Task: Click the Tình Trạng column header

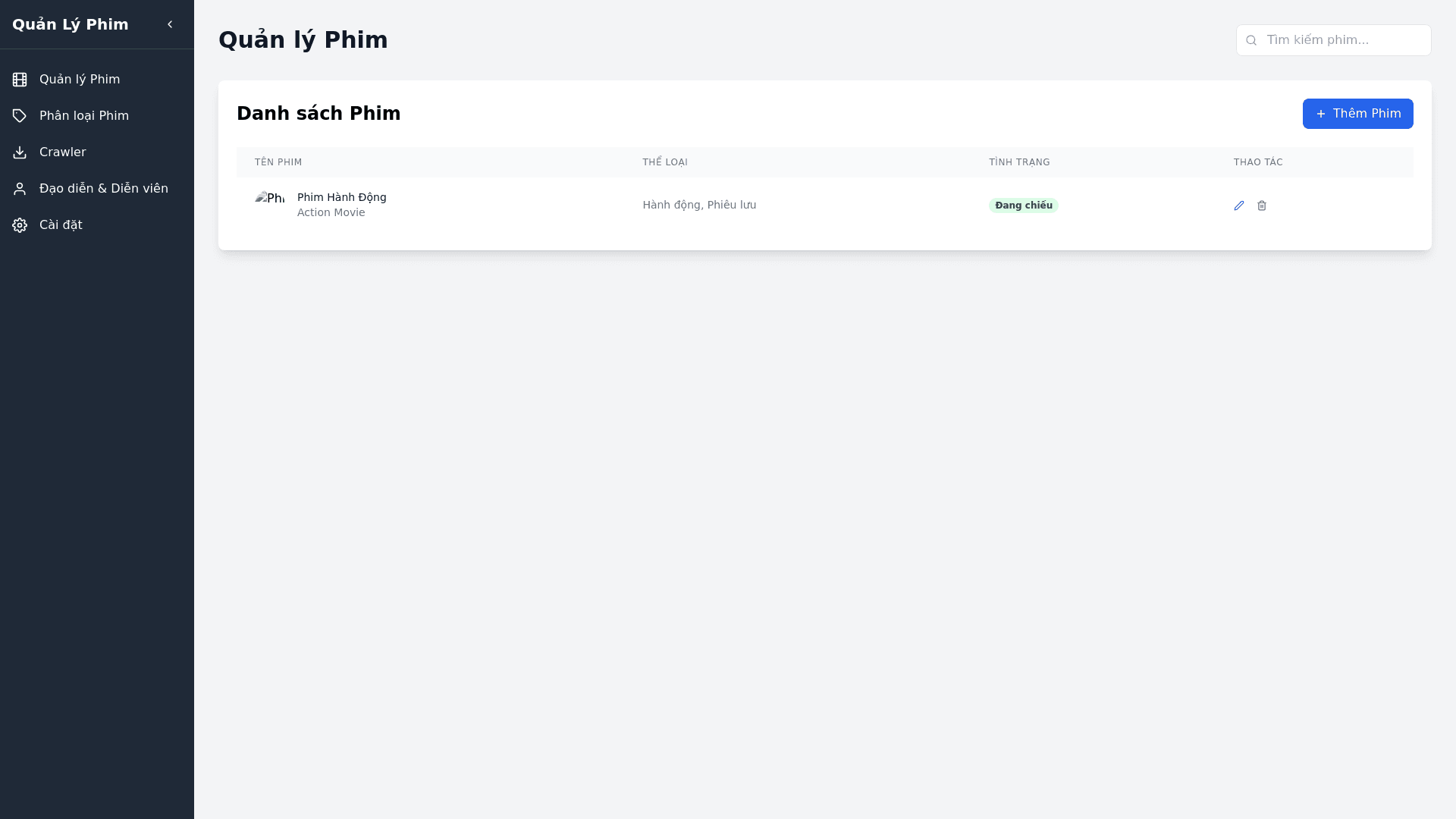Action: pos(1019,162)
